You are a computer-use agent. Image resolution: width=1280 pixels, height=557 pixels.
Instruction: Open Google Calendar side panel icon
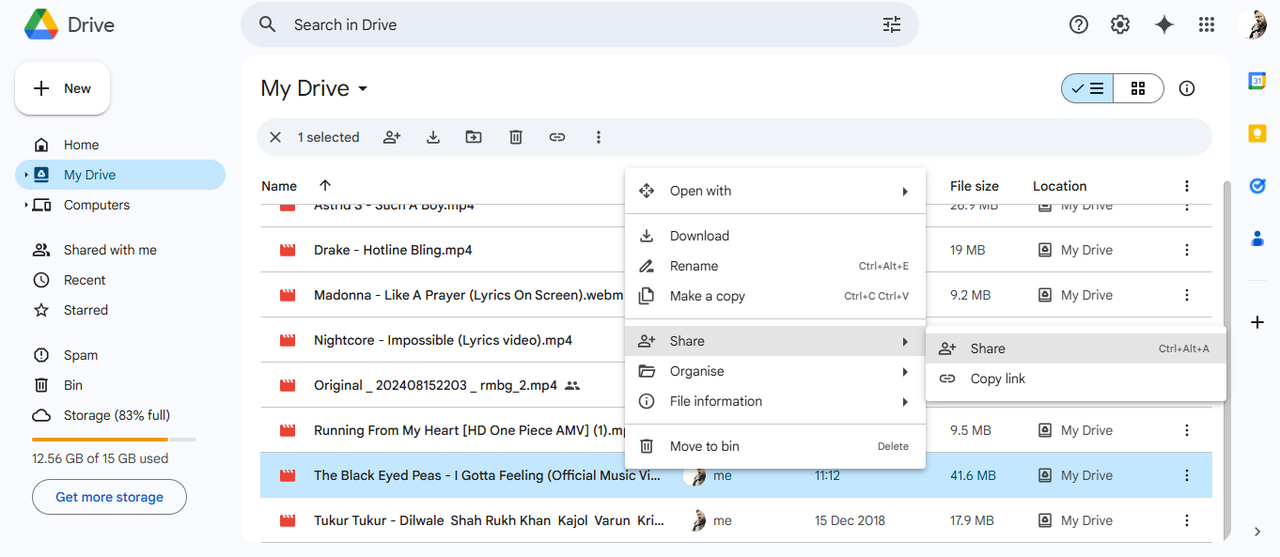pyautogui.click(x=1257, y=81)
